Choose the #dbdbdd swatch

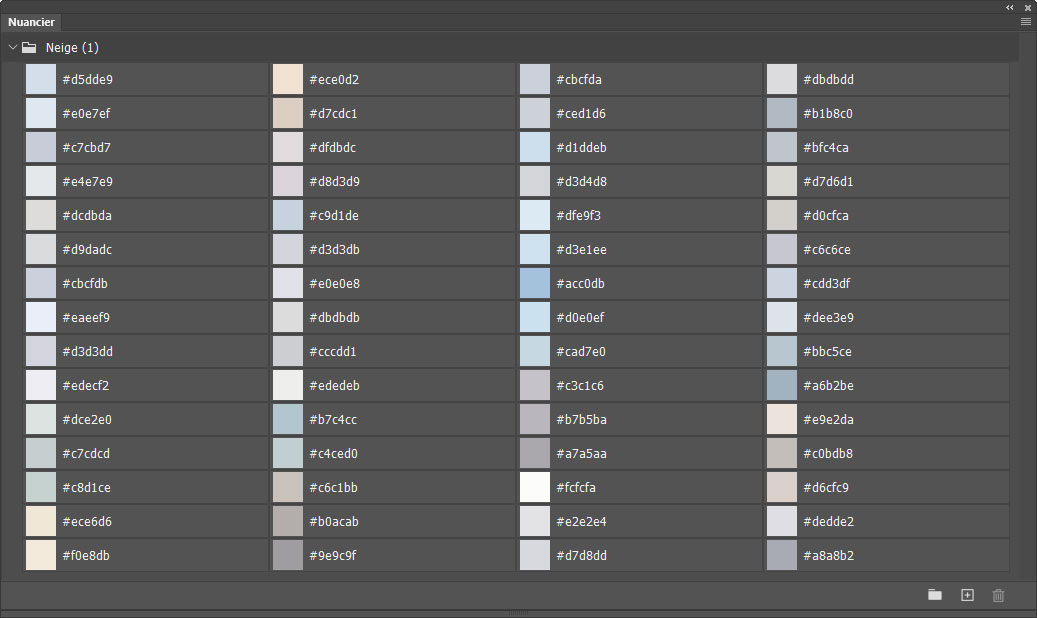782,80
